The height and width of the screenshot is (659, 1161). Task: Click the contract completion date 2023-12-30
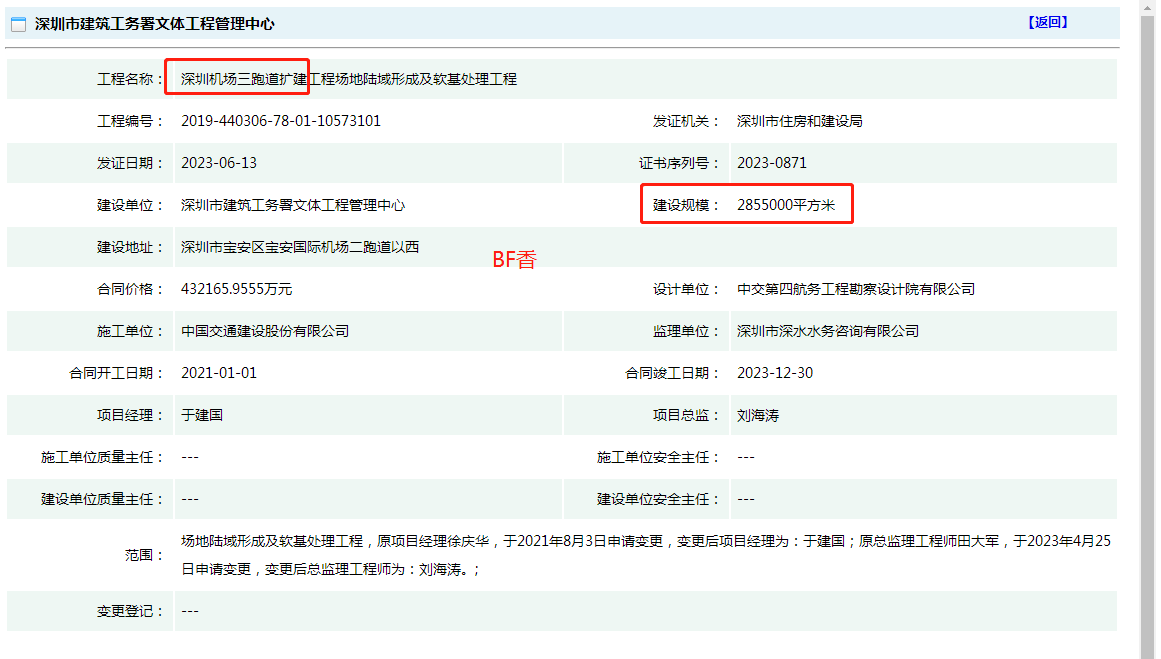click(775, 373)
